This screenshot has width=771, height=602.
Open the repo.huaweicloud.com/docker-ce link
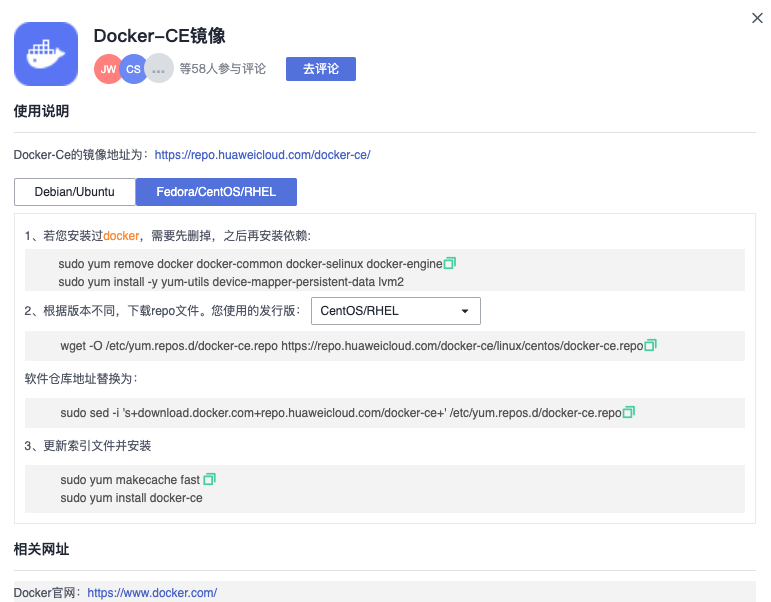point(263,155)
